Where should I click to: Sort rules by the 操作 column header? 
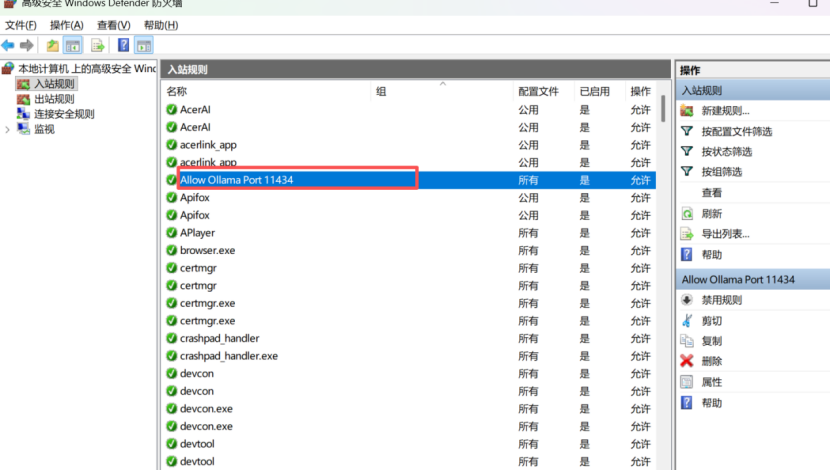[x=640, y=91]
